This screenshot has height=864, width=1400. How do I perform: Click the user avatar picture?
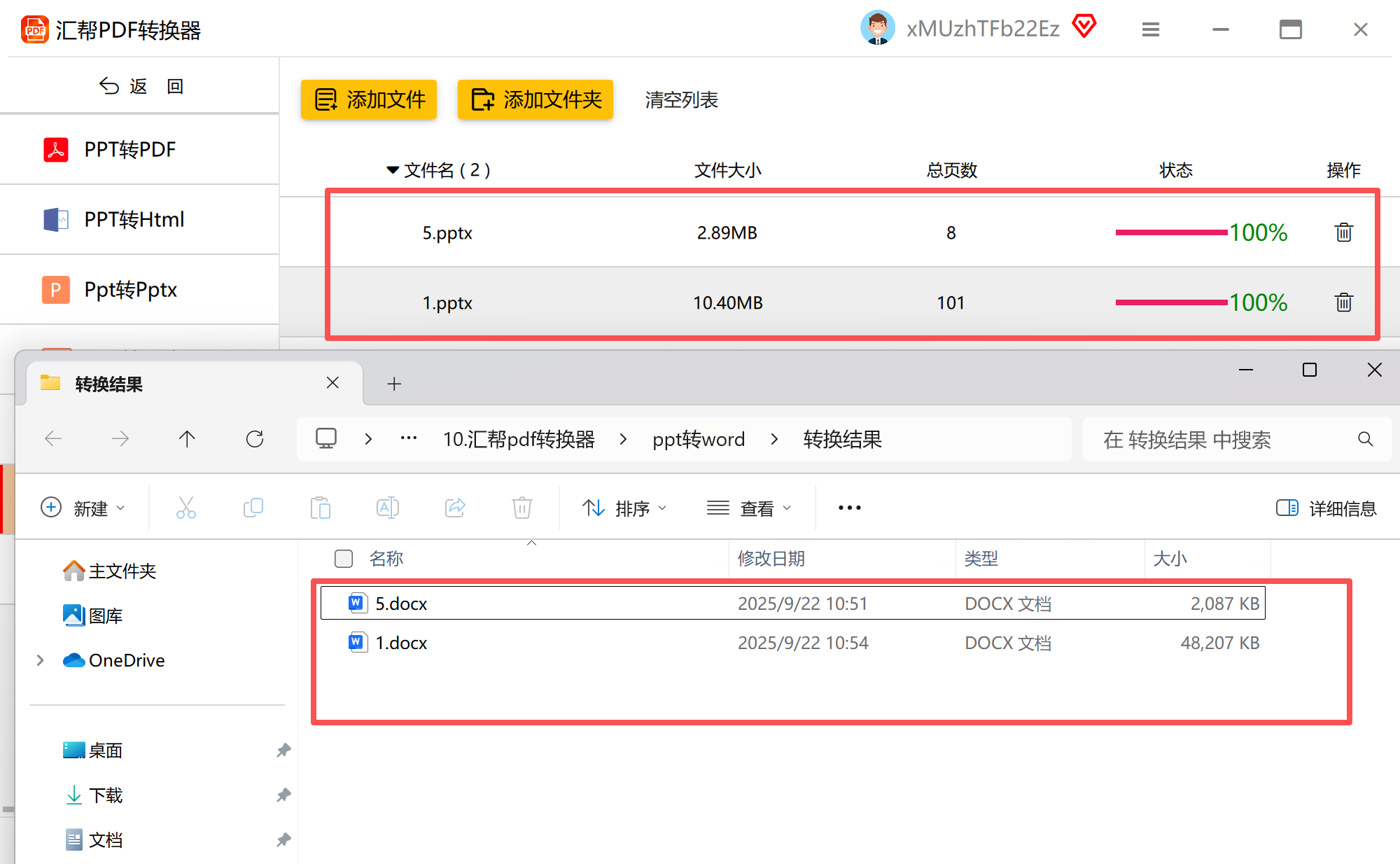(877, 28)
